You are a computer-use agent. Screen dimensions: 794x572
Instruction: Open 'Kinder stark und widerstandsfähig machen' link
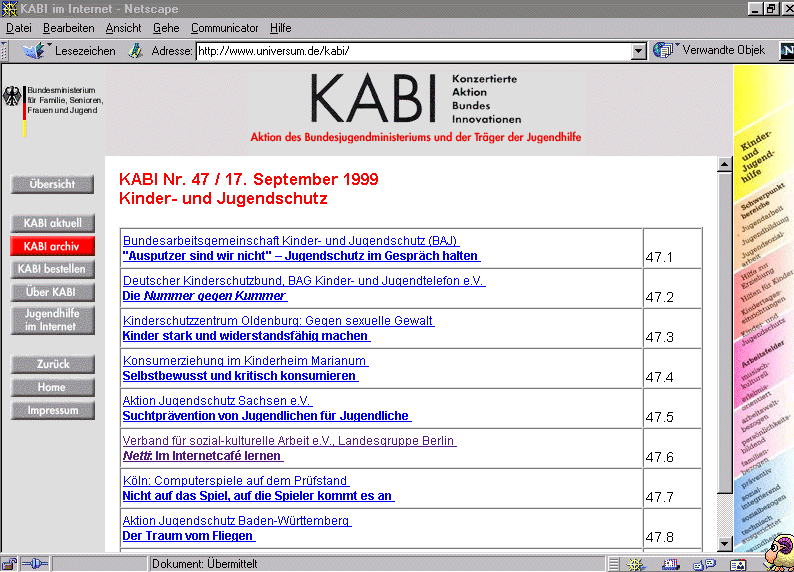coord(246,336)
